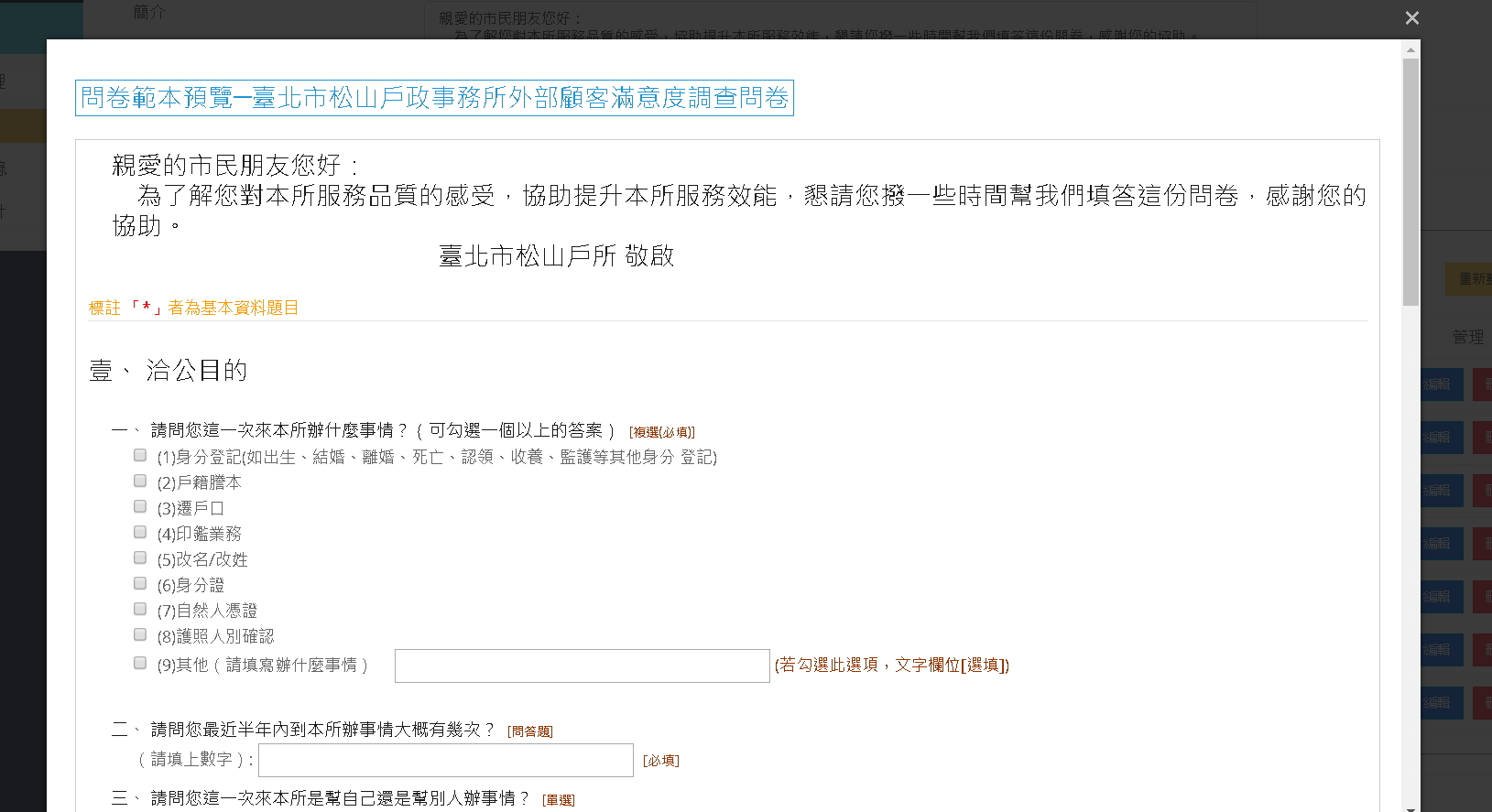This screenshot has width=1492, height=812.
Task: Click signature text 臺北市松山戶所 敬啟
Action: [x=556, y=256]
